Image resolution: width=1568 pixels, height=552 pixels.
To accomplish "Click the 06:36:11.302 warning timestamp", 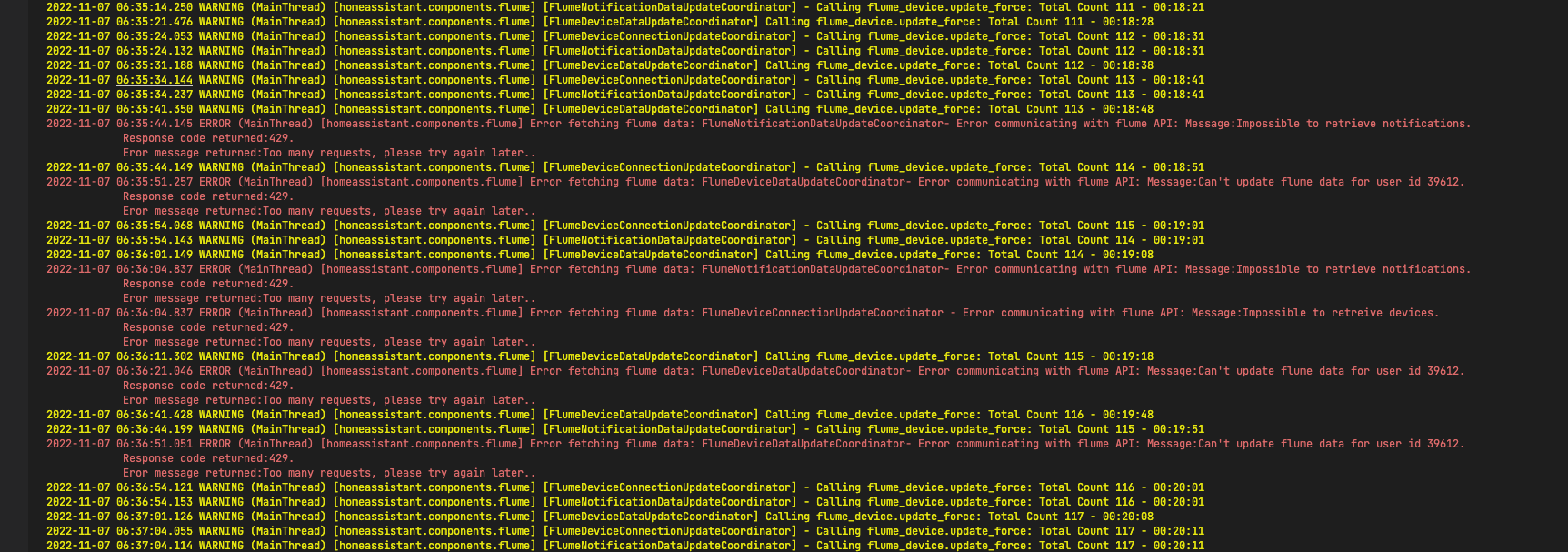I will pyautogui.click(x=155, y=356).
